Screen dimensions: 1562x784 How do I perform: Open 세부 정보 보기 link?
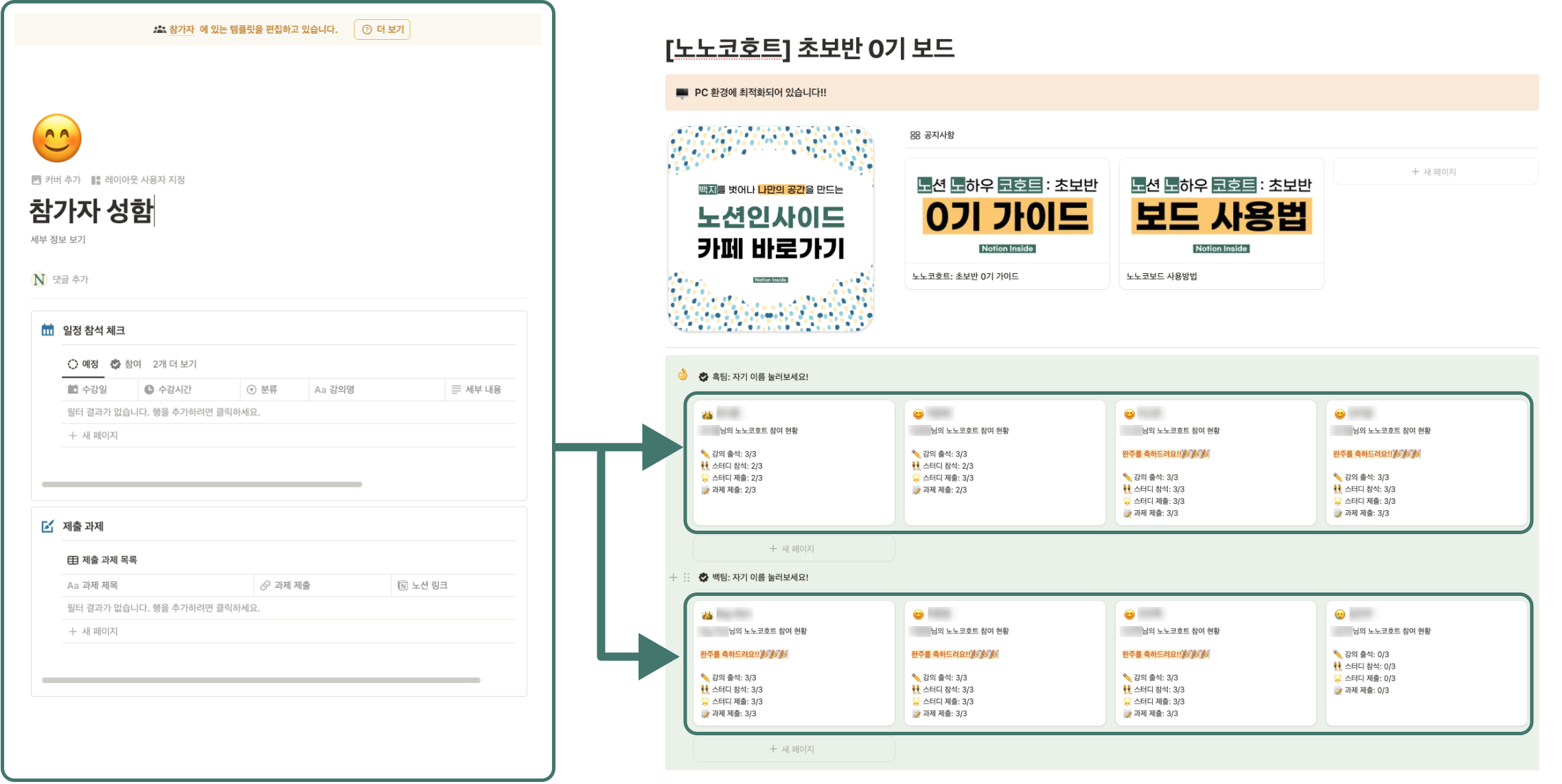[58, 240]
